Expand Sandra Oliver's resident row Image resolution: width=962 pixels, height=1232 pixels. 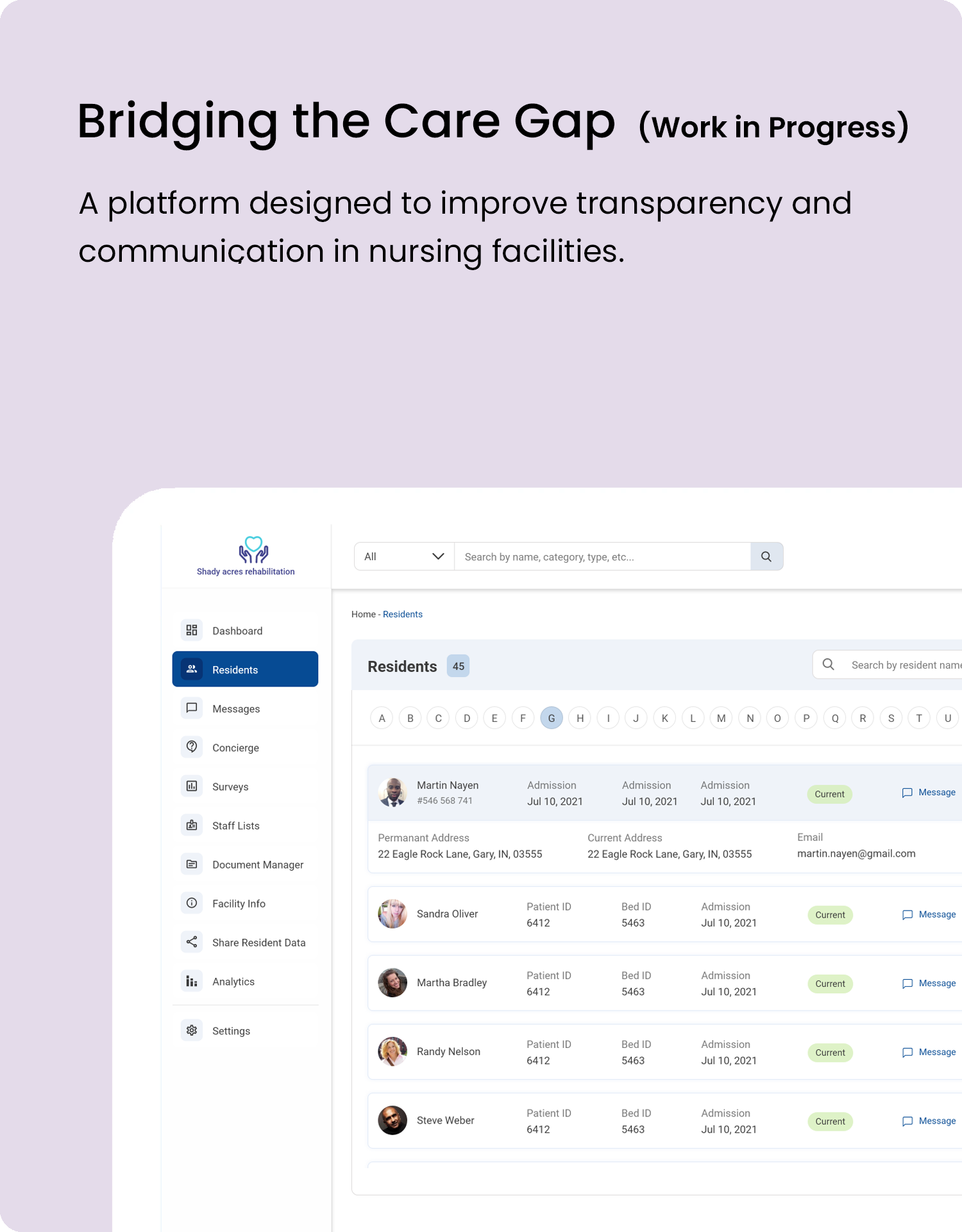(641, 914)
